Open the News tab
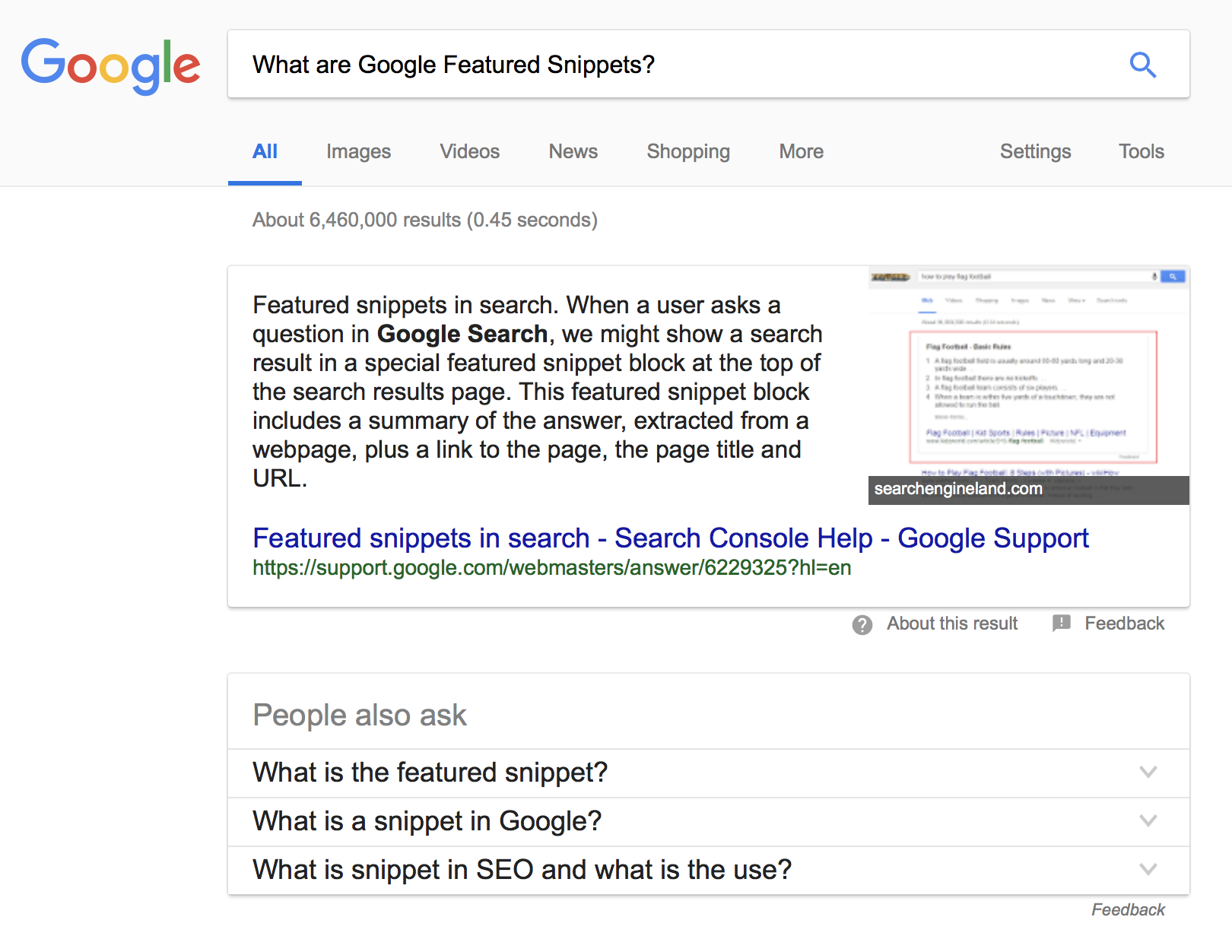The height and width of the screenshot is (952, 1232). (573, 151)
